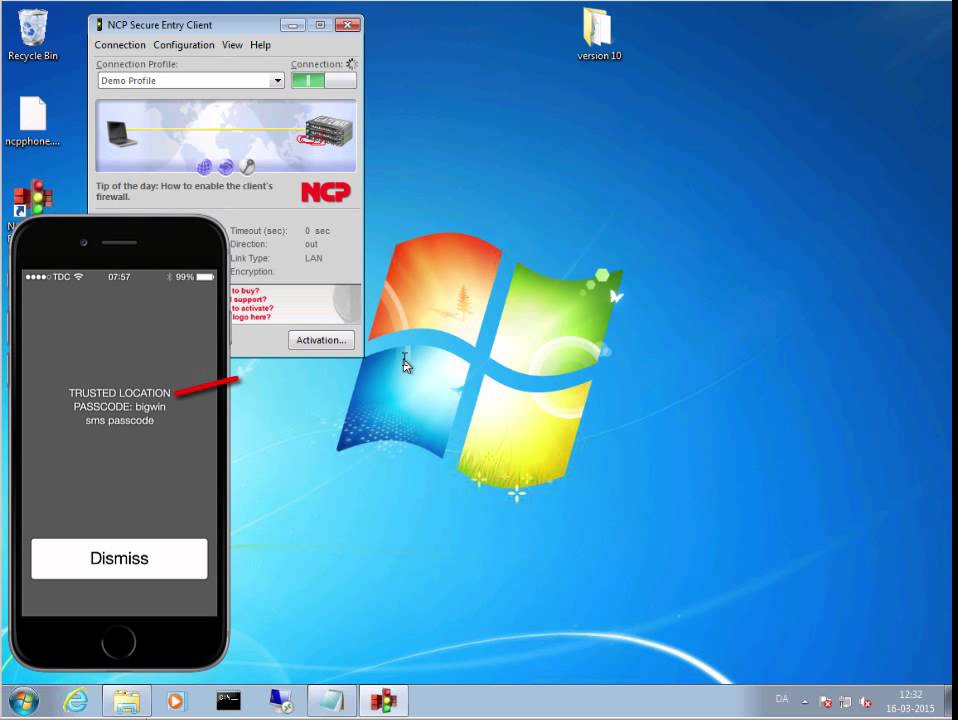Viewport: 958px width, 720px height.
Task: Click the Show desktop strip
Action: 950,702
